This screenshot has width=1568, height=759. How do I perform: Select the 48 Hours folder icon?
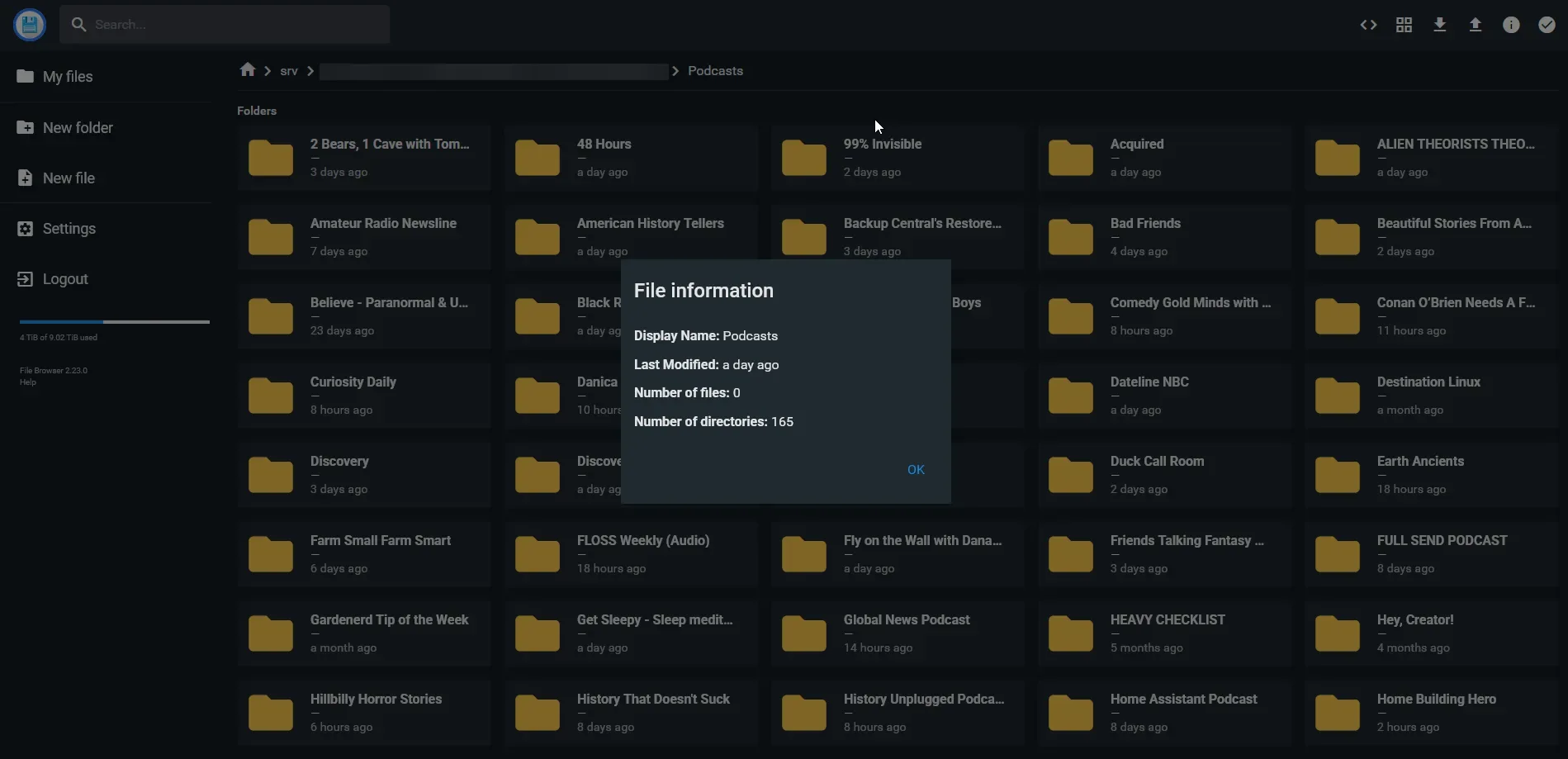[538, 158]
